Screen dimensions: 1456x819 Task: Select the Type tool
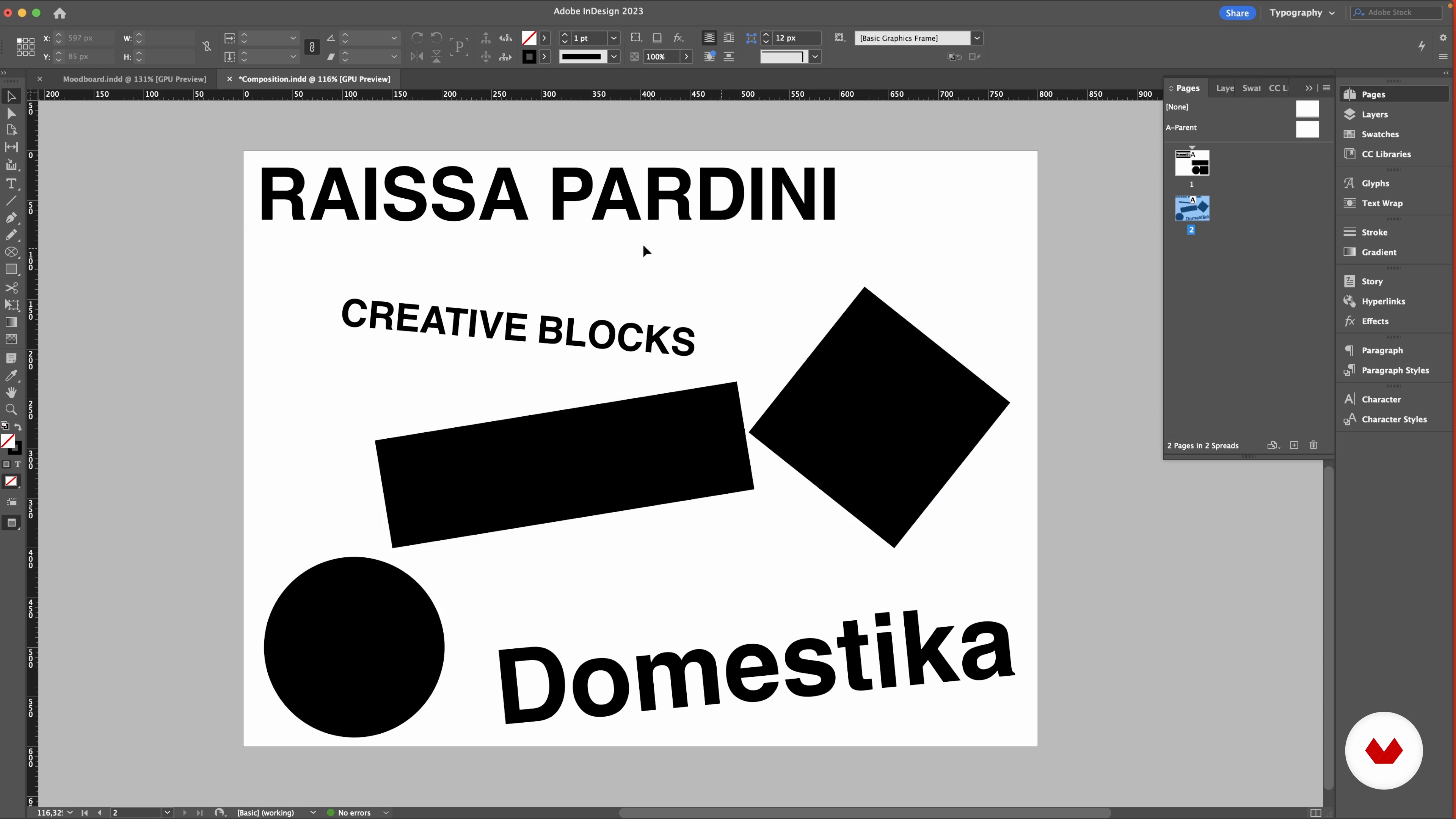pyautogui.click(x=11, y=184)
